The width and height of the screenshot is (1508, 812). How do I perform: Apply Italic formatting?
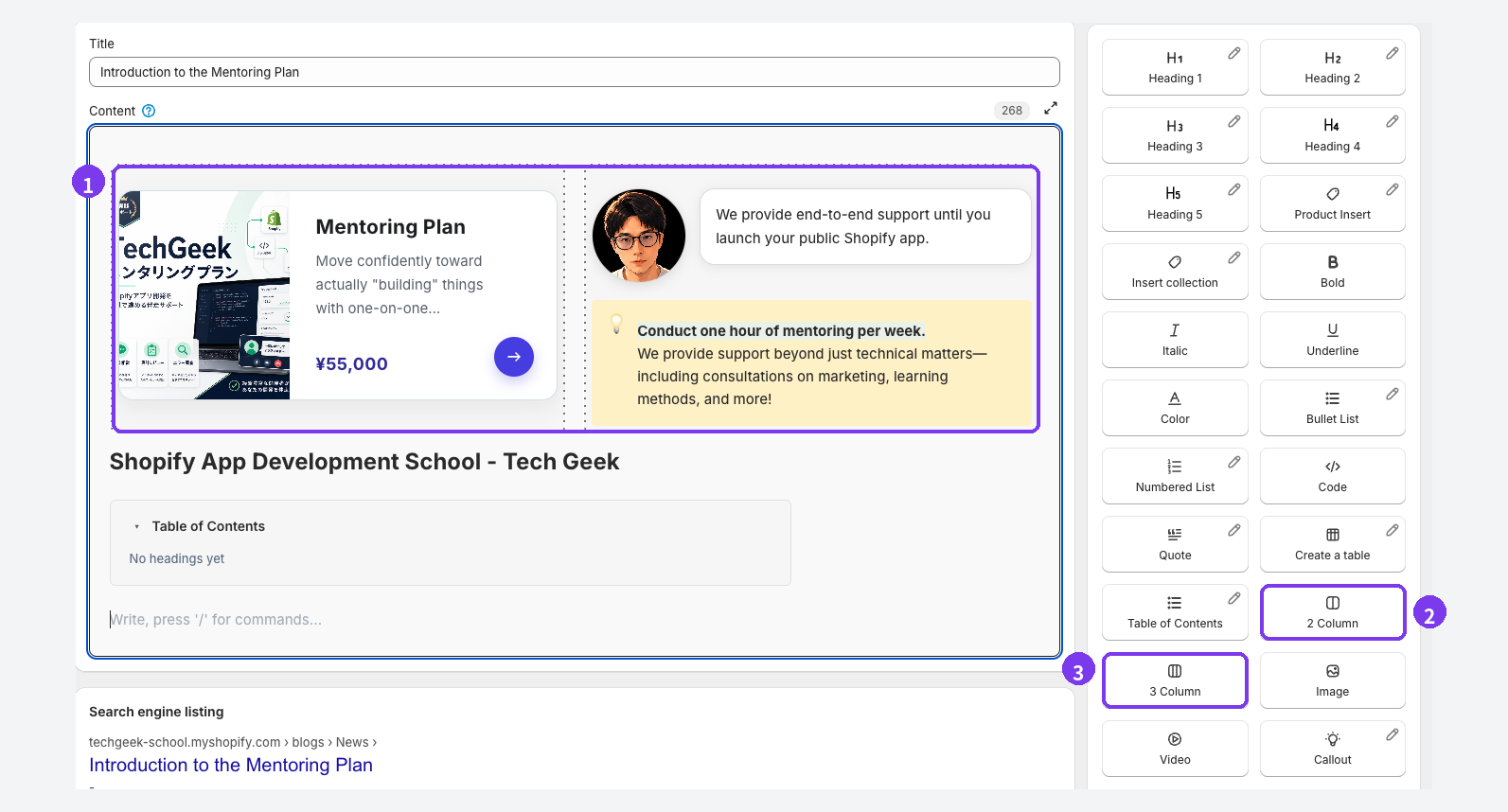tap(1175, 340)
